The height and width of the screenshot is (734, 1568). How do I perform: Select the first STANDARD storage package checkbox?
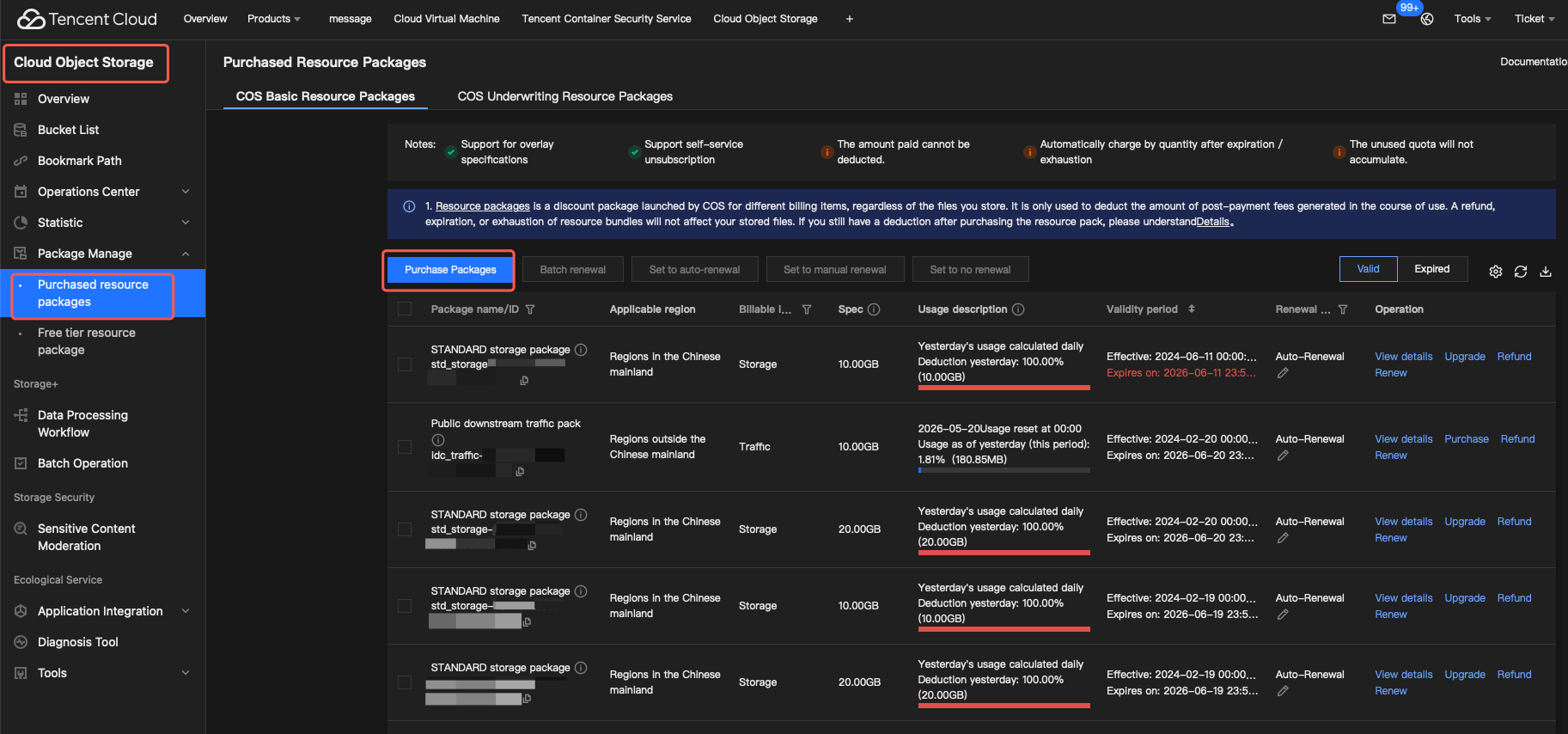405,364
